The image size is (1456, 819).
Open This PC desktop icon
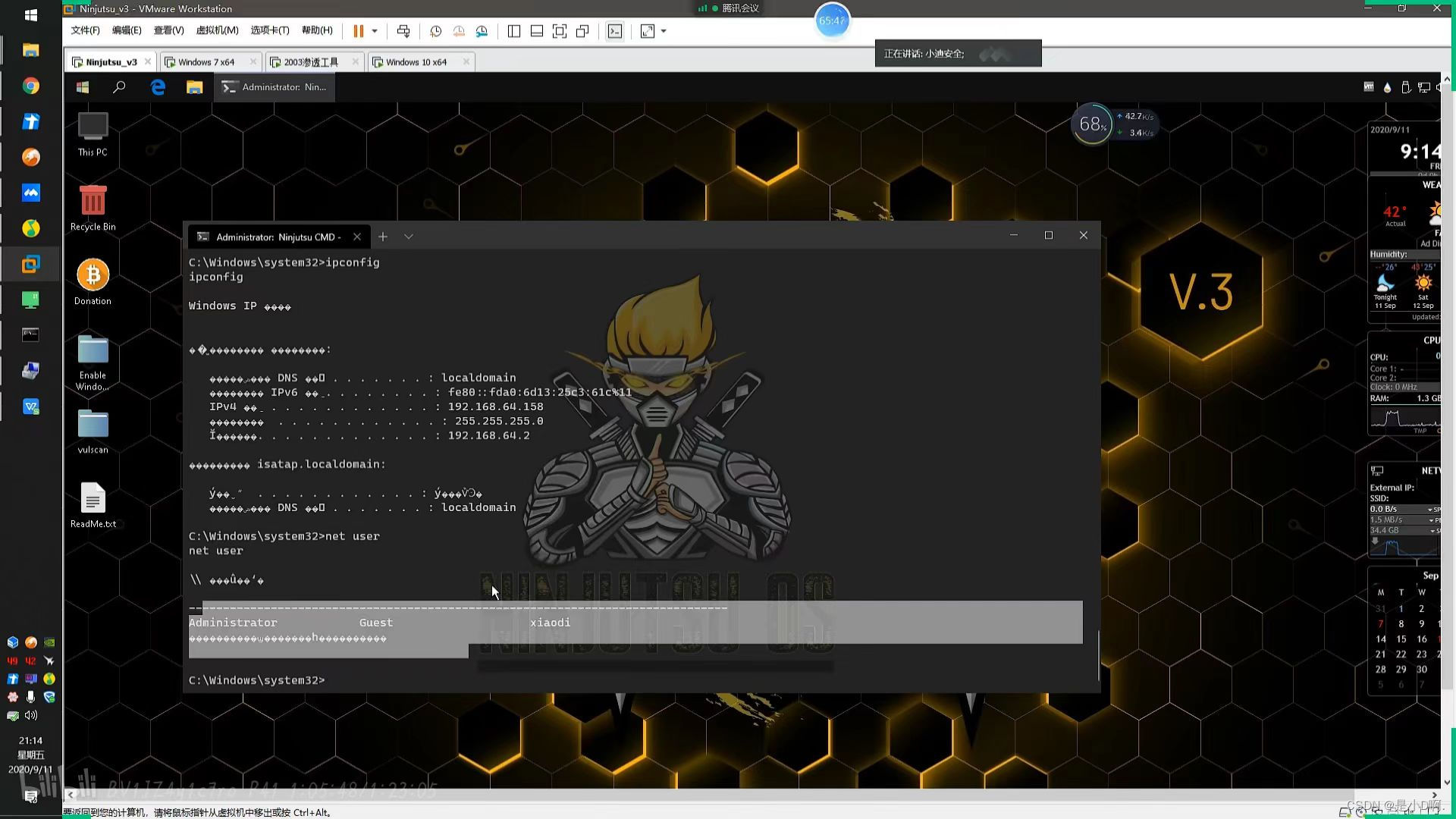click(93, 134)
